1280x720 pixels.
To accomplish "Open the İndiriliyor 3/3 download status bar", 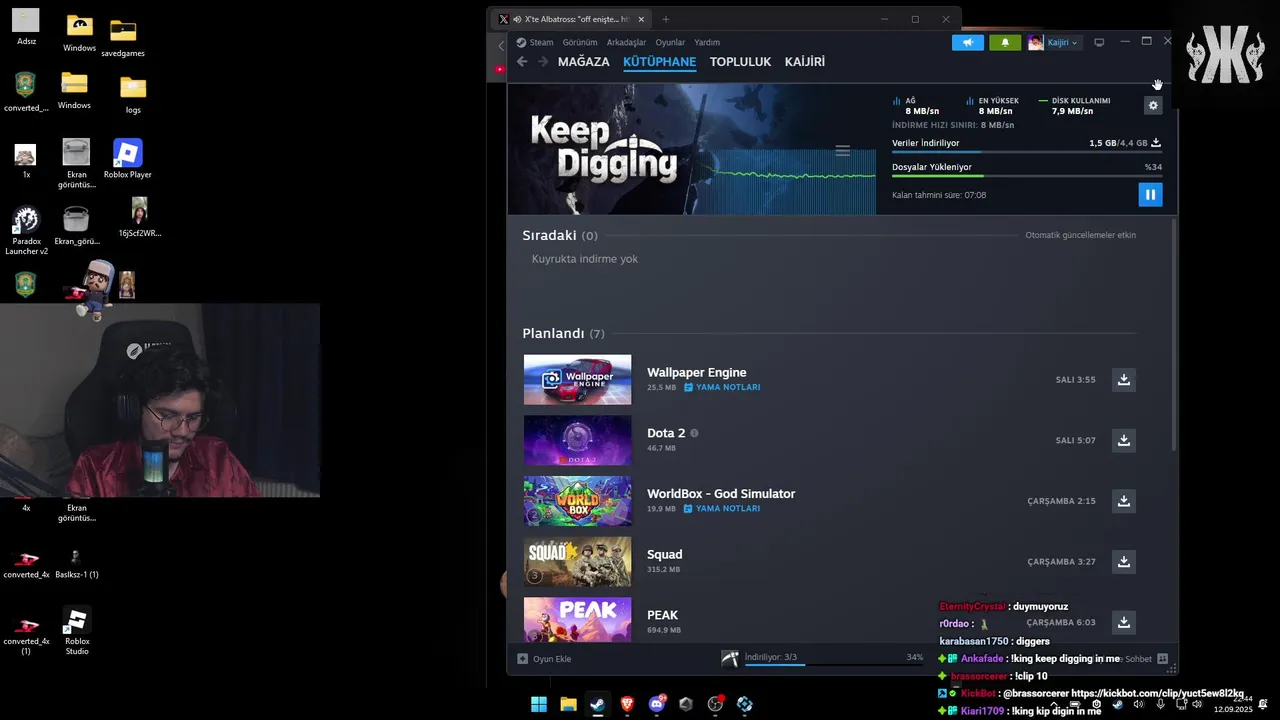I will (x=822, y=658).
